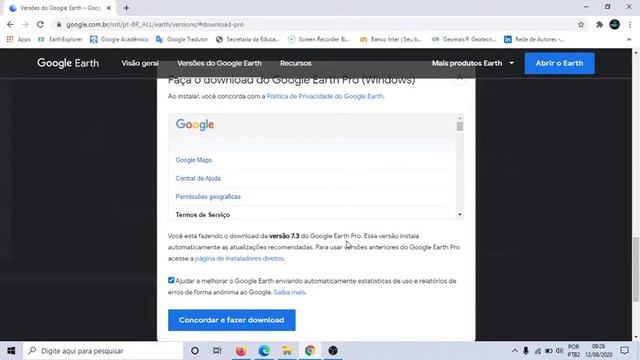Open the Google Tradutor bookmark

182,39
